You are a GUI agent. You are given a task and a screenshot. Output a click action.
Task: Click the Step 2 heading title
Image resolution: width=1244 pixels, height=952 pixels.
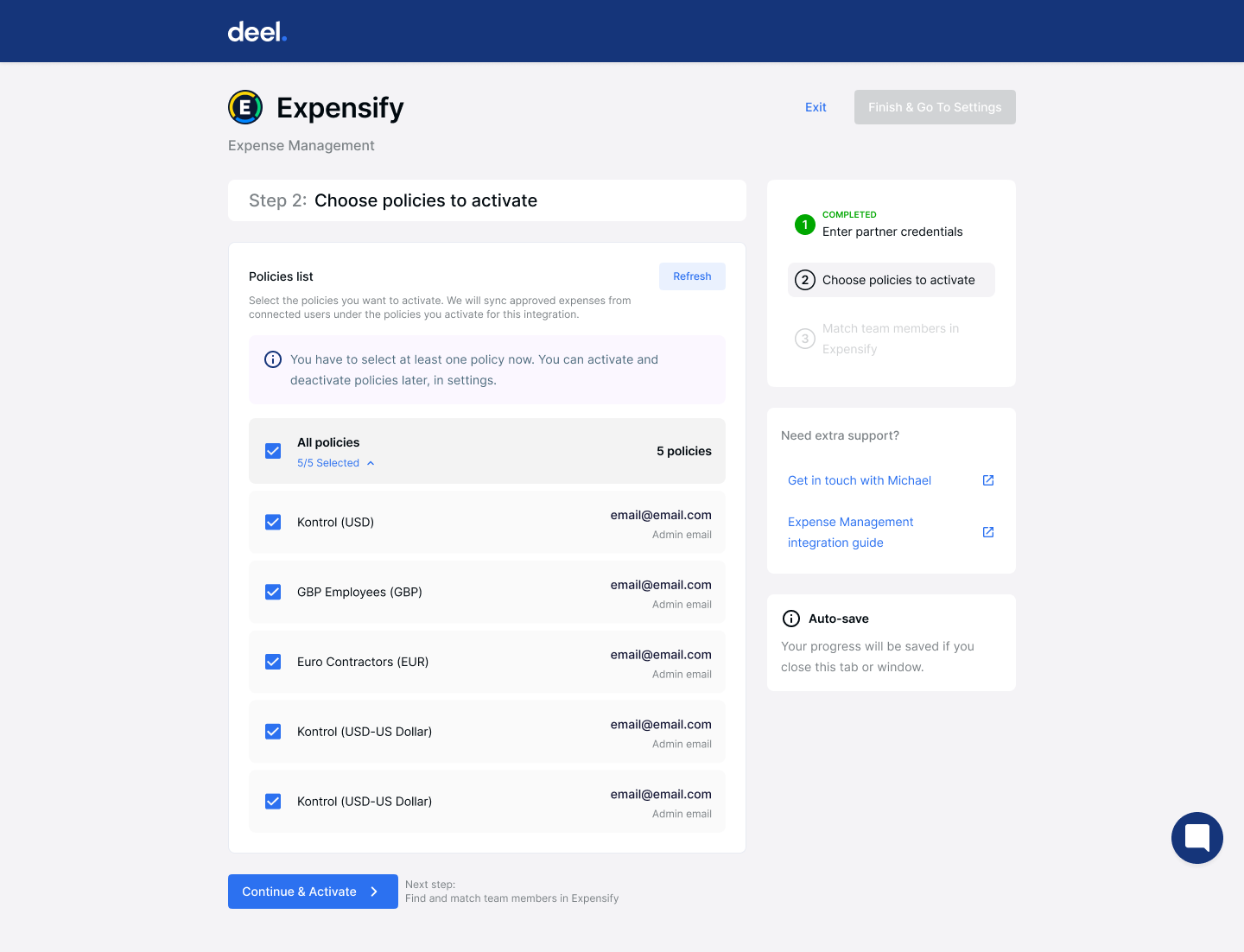(393, 200)
